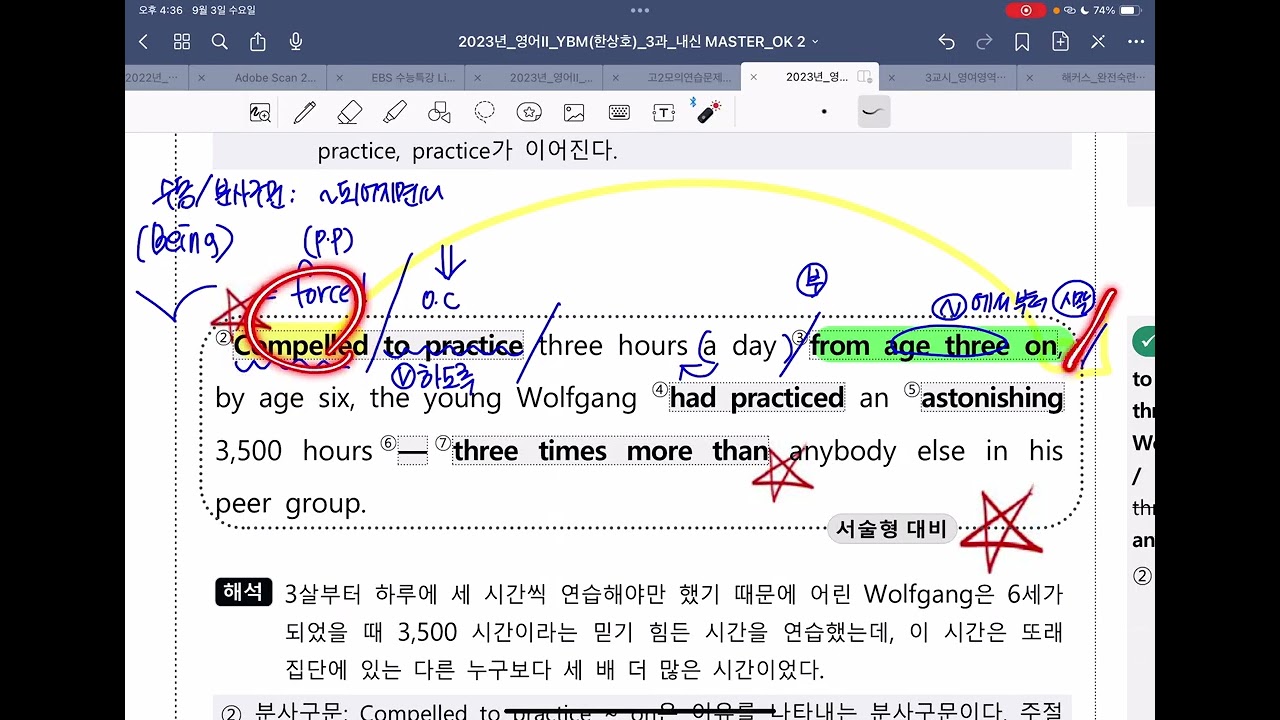Select the Image insert tool
The width and height of the screenshot is (1280, 720).
(574, 112)
